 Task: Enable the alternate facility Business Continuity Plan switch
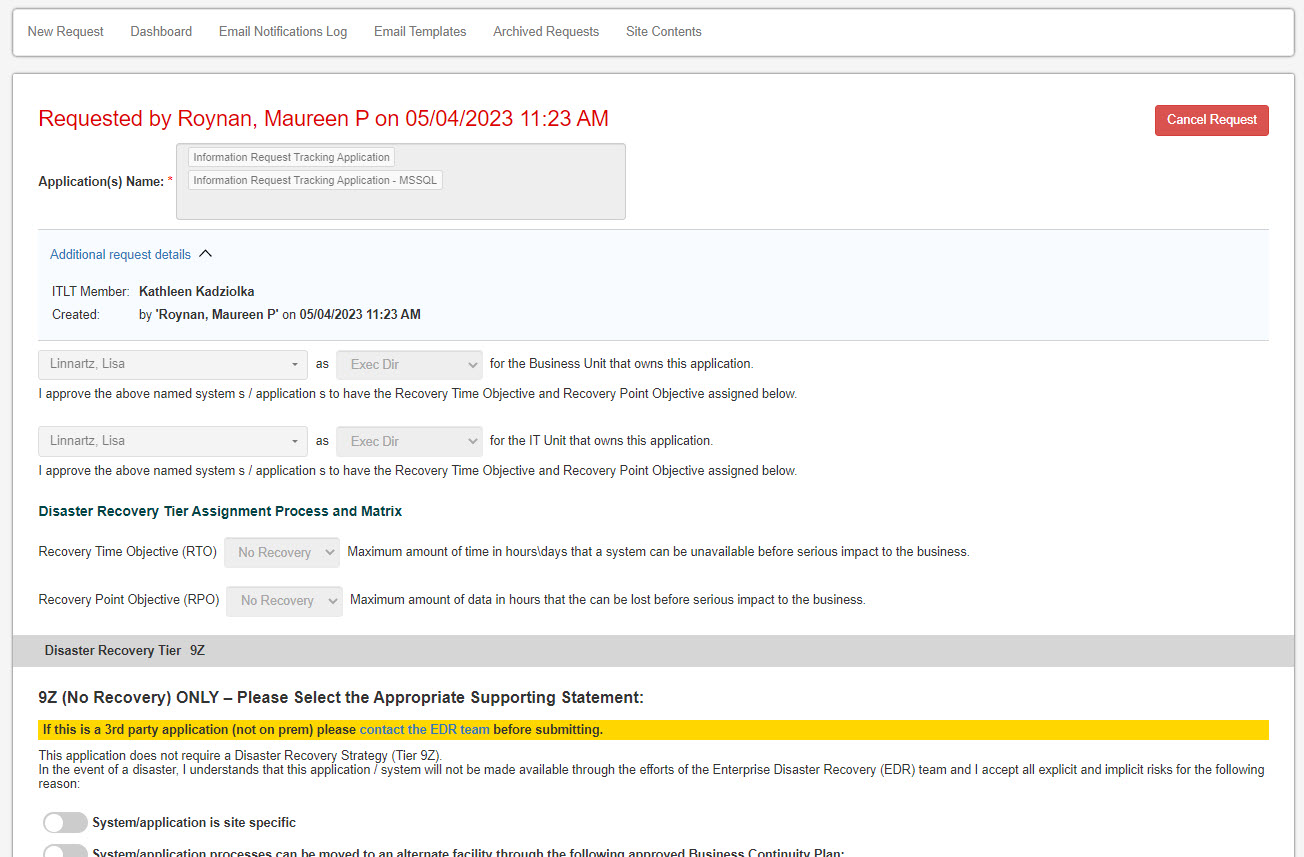(x=65, y=851)
